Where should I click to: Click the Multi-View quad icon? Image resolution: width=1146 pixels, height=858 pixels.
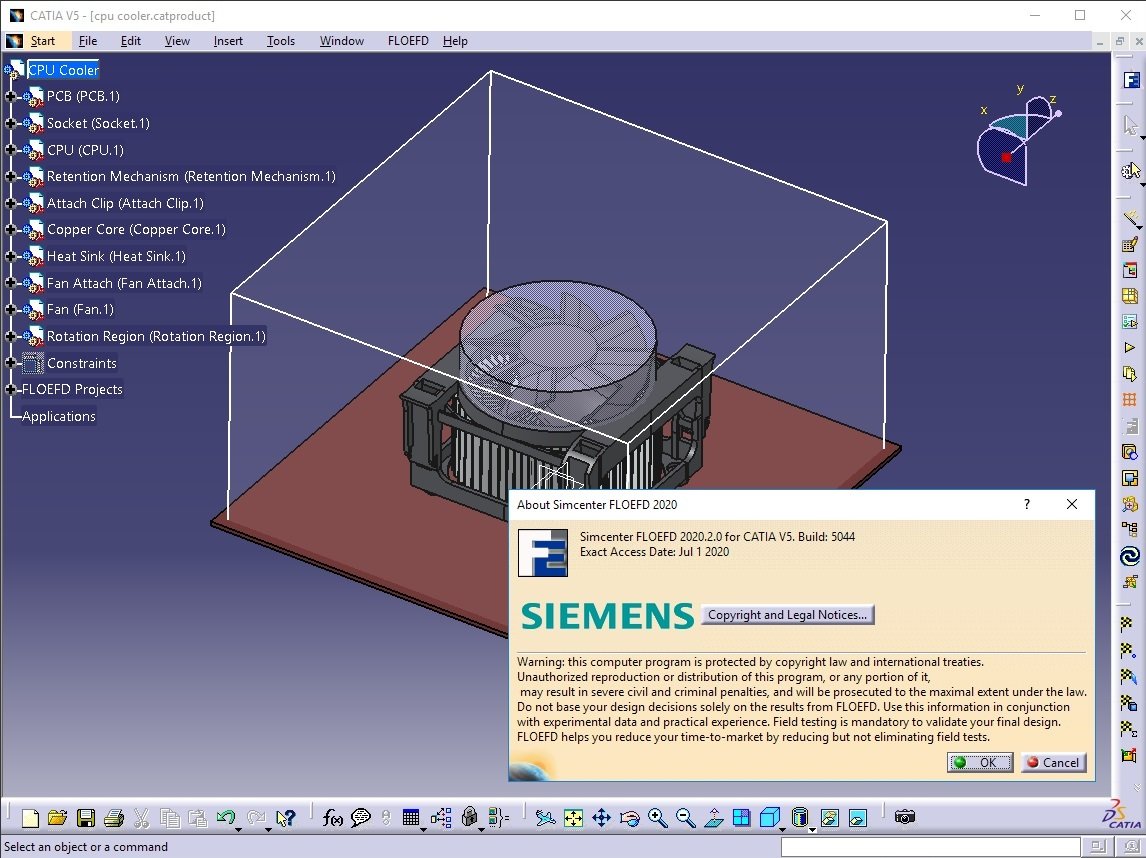tap(741, 818)
